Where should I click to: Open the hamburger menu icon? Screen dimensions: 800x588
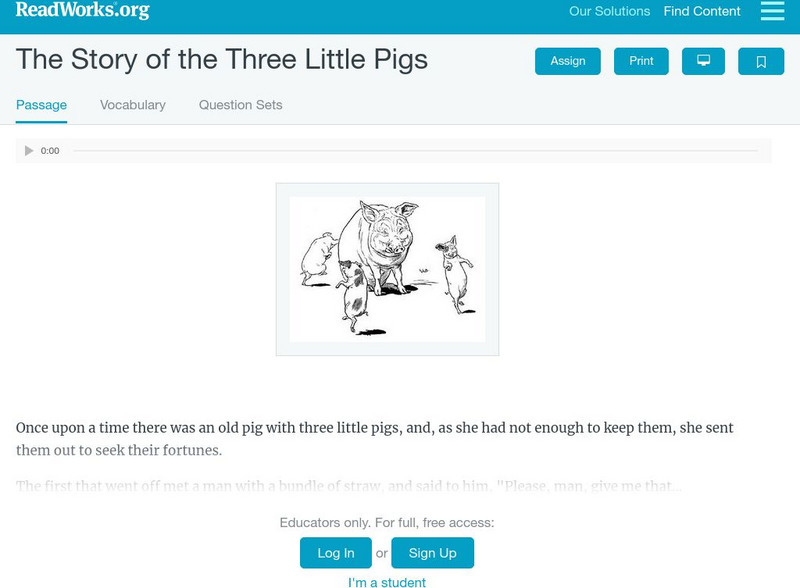click(772, 11)
